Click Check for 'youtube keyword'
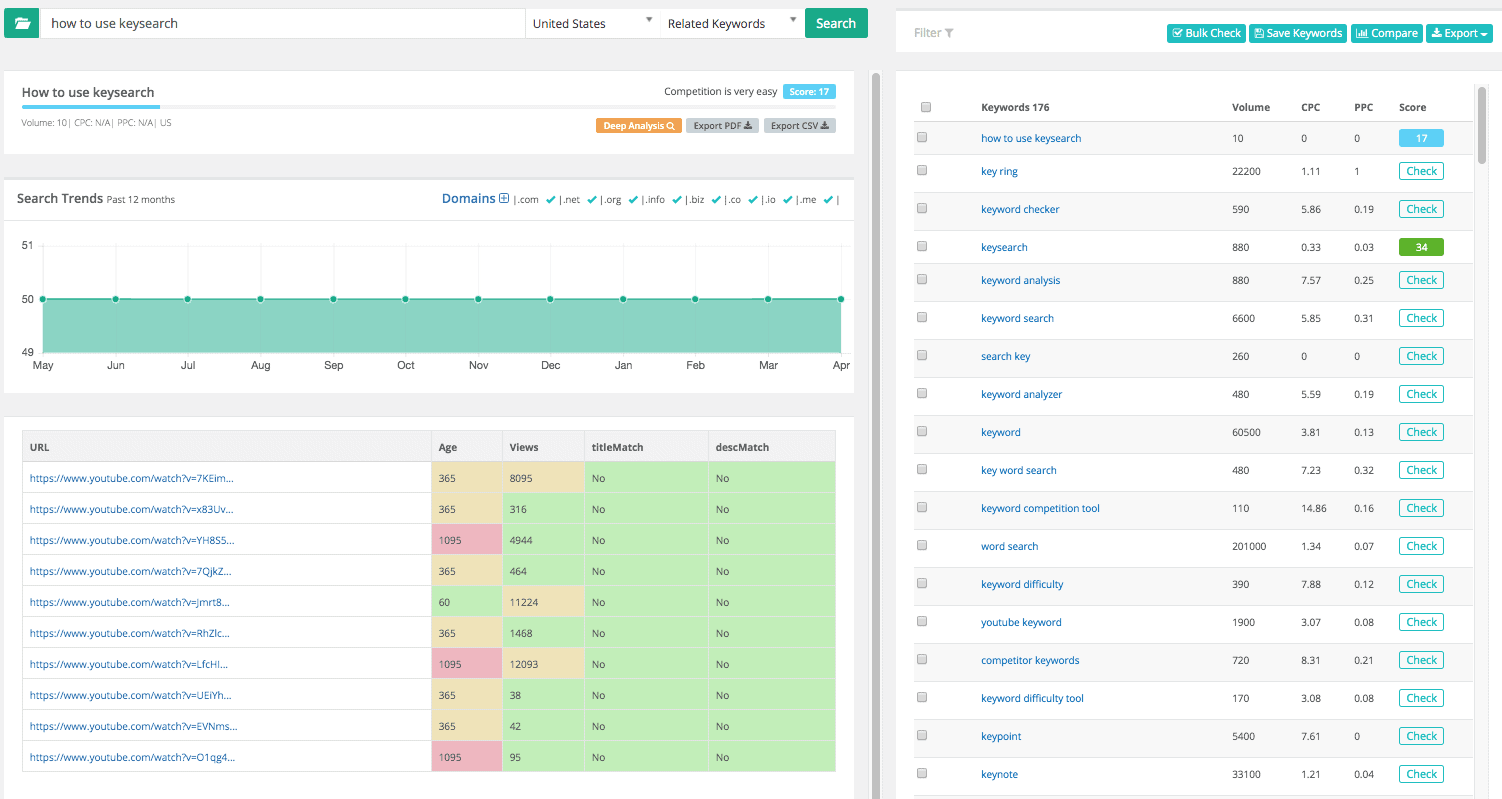Screen dimensions: 1502x799 [x=1421, y=622]
